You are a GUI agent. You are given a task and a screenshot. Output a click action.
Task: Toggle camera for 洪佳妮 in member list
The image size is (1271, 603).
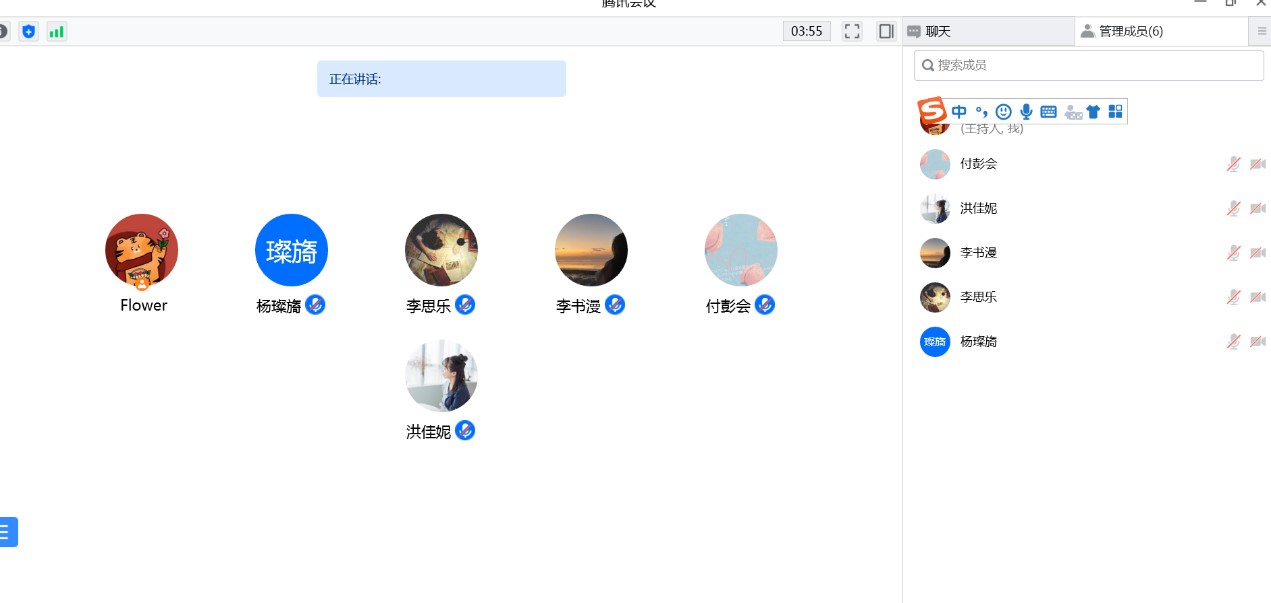(1257, 208)
